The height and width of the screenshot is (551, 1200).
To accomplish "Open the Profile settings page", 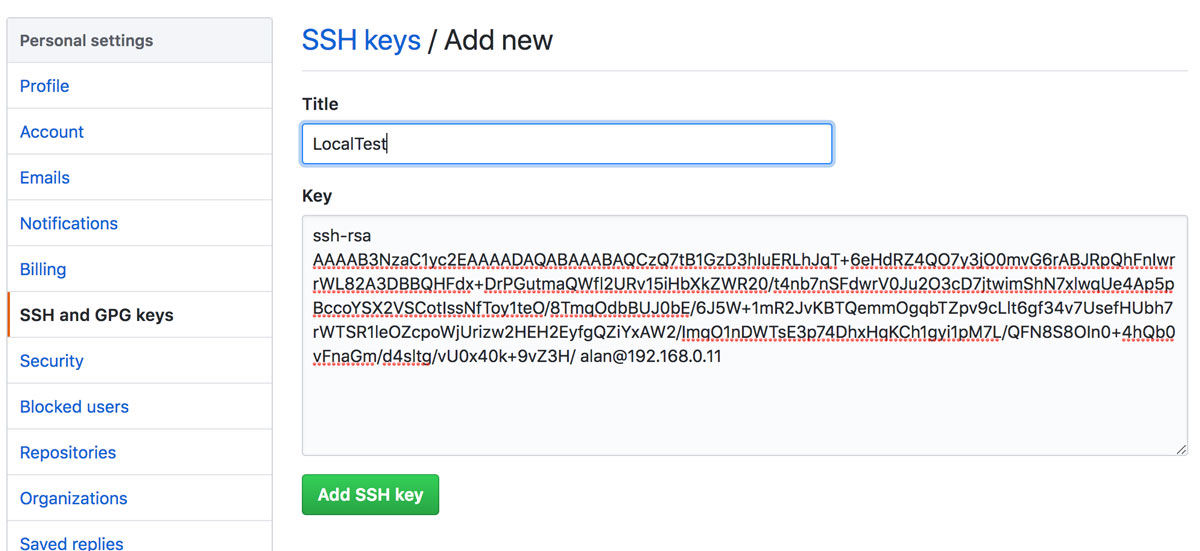I will [x=45, y=86].
